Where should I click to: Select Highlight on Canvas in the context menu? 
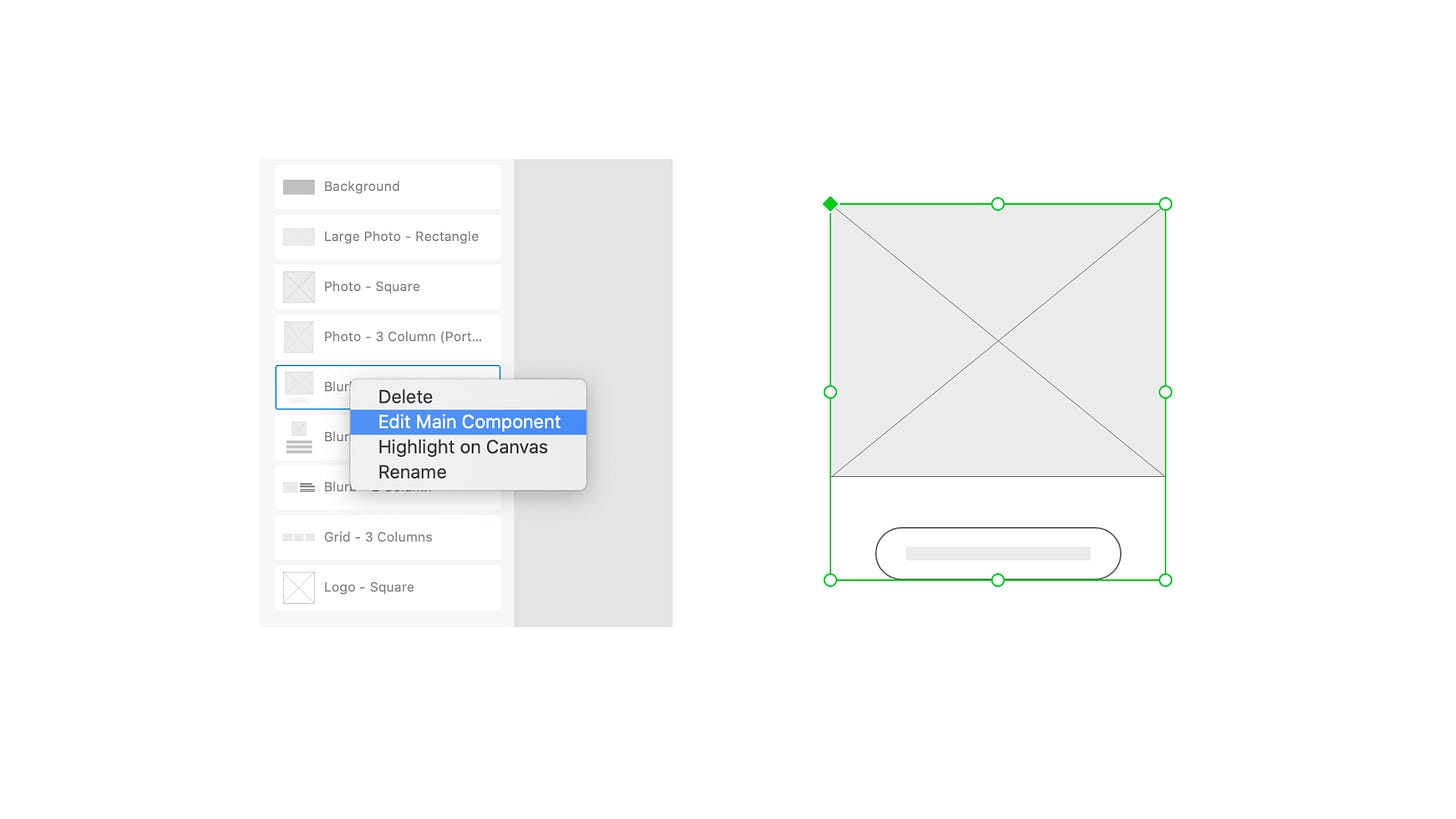(x=462, y=447)
